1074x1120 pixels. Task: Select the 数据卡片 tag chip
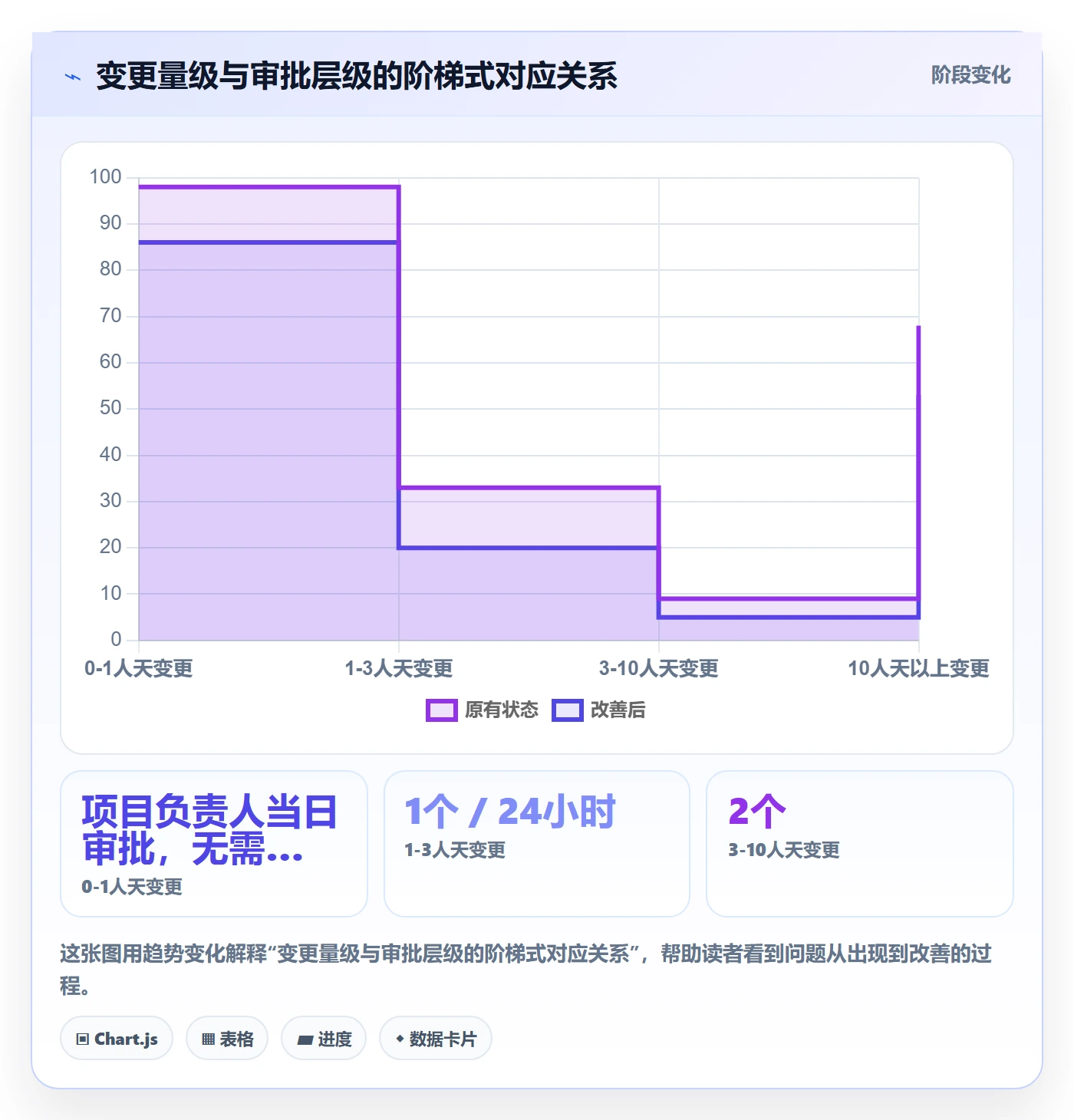(436, 1039)
